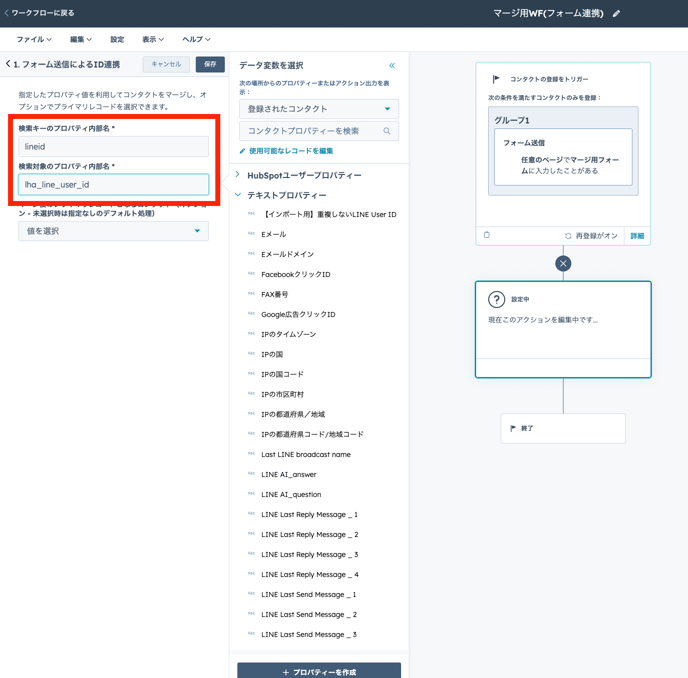Click the flag icon on trigger header
This screenshot has height=678, width=688.
(x=496, y=79)
